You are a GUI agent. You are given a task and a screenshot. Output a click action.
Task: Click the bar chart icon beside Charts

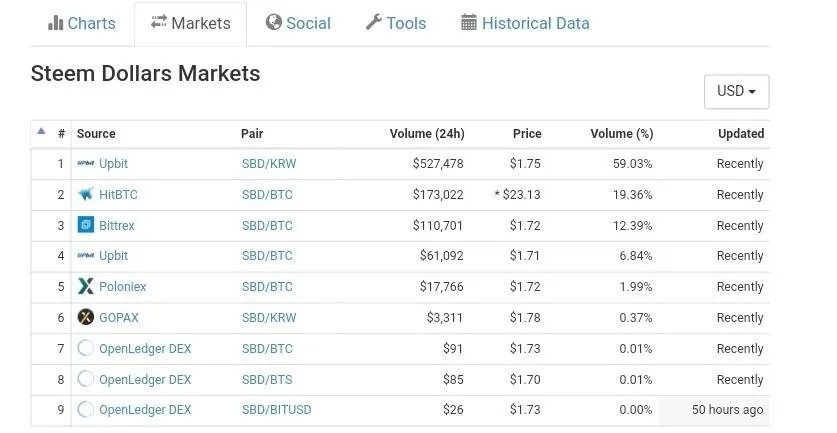(x=56, y=23)
